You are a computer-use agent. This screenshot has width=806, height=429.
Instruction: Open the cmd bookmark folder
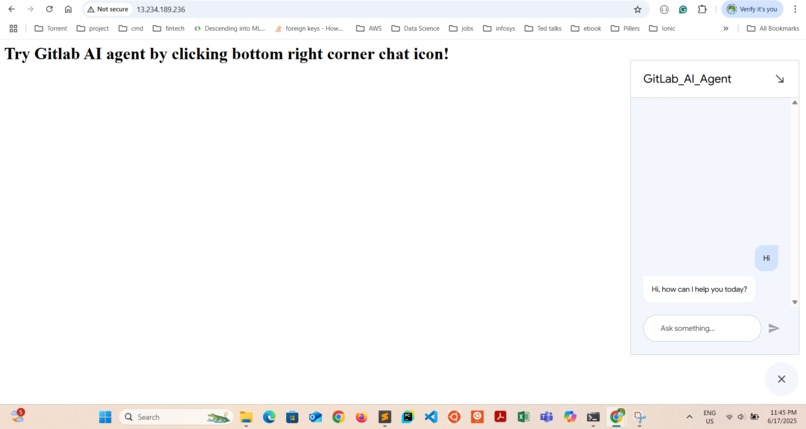point(131,28)
